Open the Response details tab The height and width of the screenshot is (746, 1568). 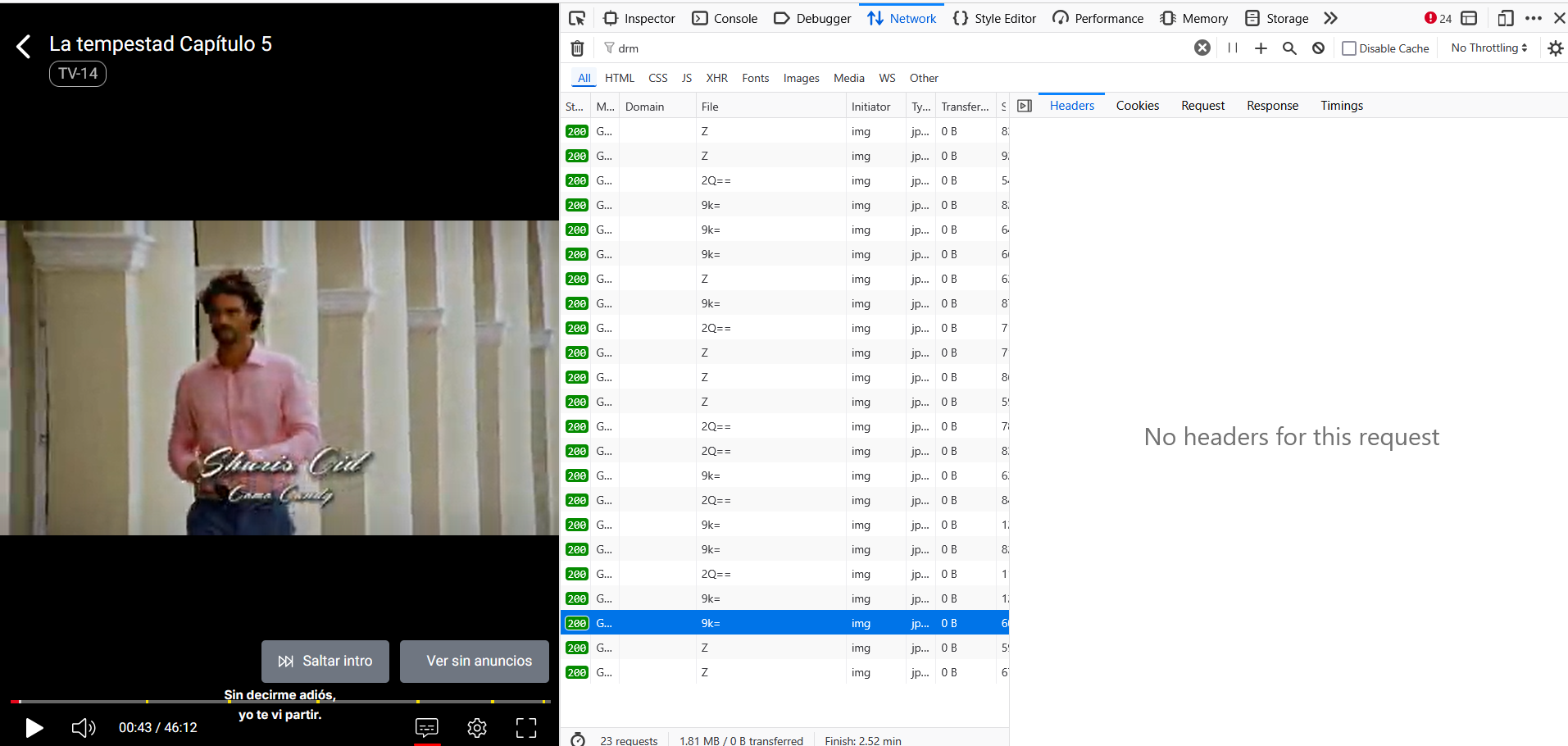coord(1273,106)
